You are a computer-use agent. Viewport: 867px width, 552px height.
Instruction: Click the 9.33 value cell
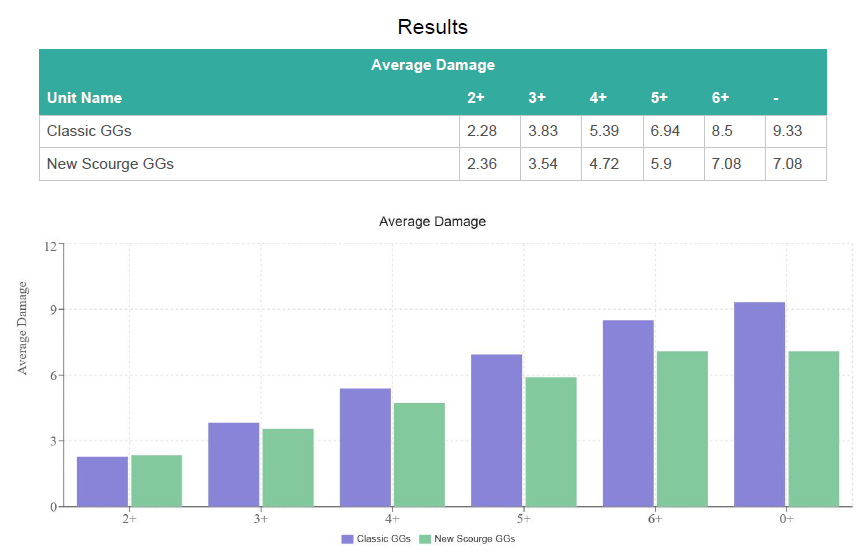tap(794, 131)
